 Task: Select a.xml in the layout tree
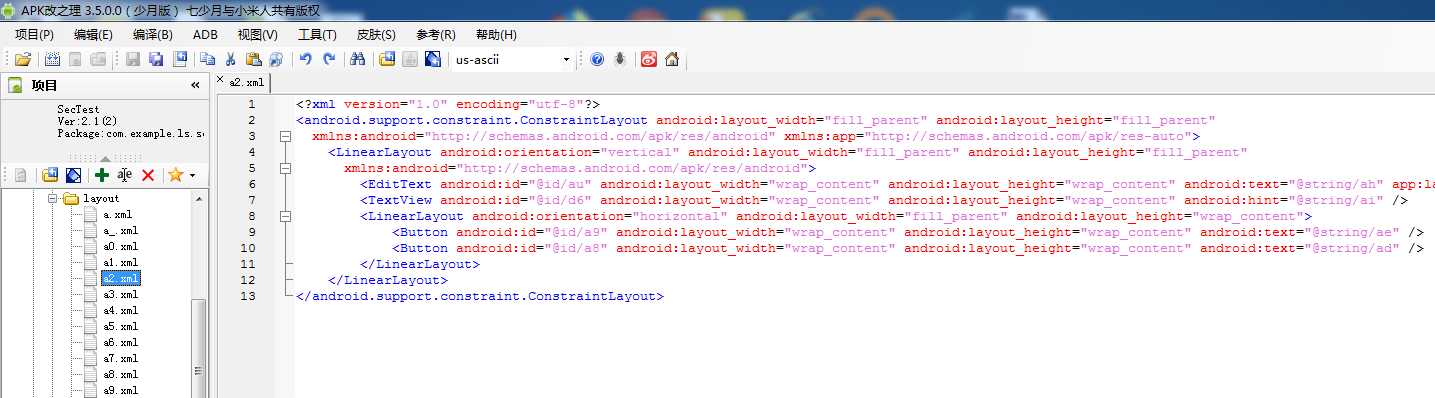pyautogui.click(x=118, y=215)
